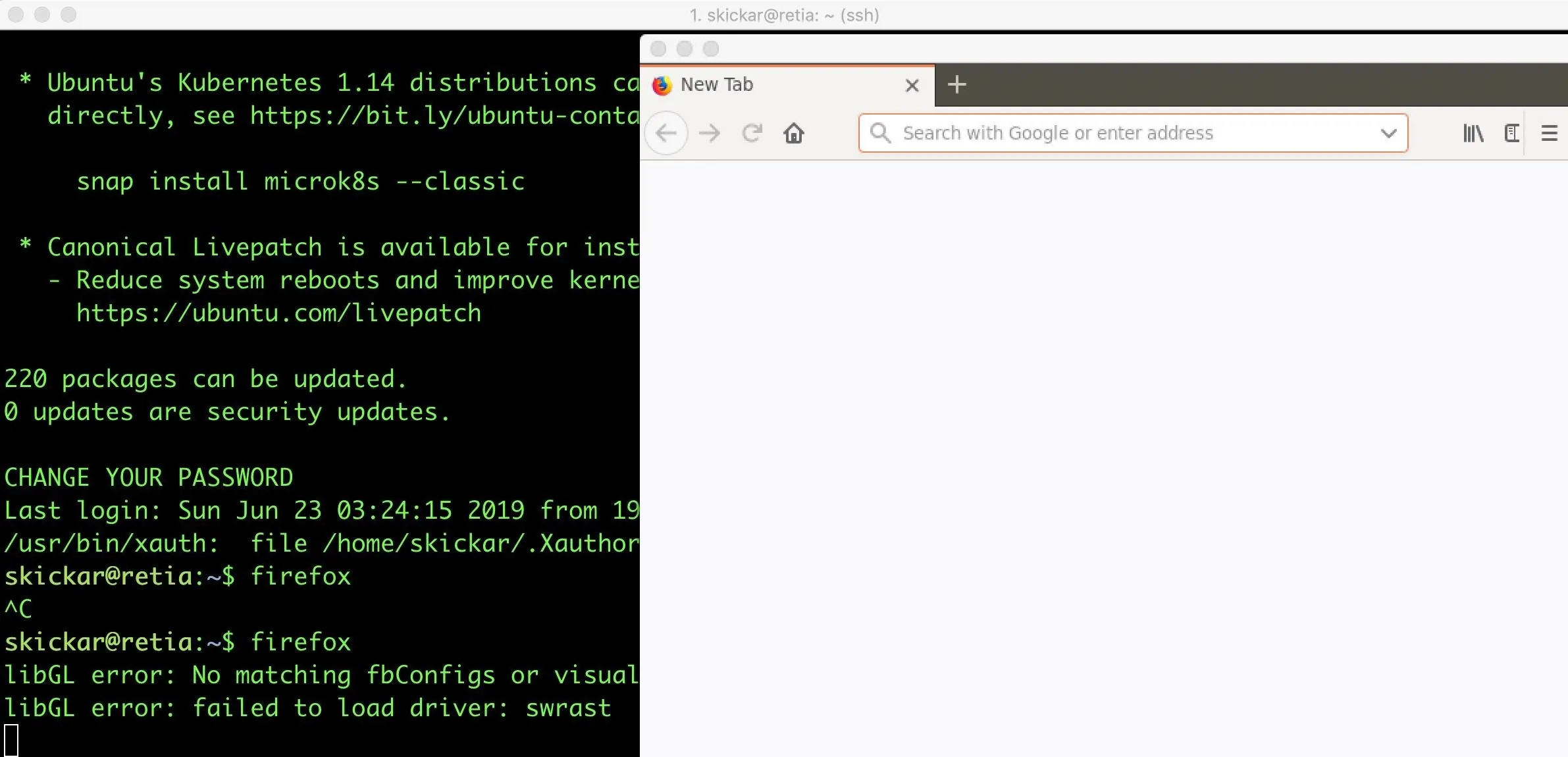Click the terminal cursor block at bottom
This screenshot has width=1568, height=757.
point(11,740)
